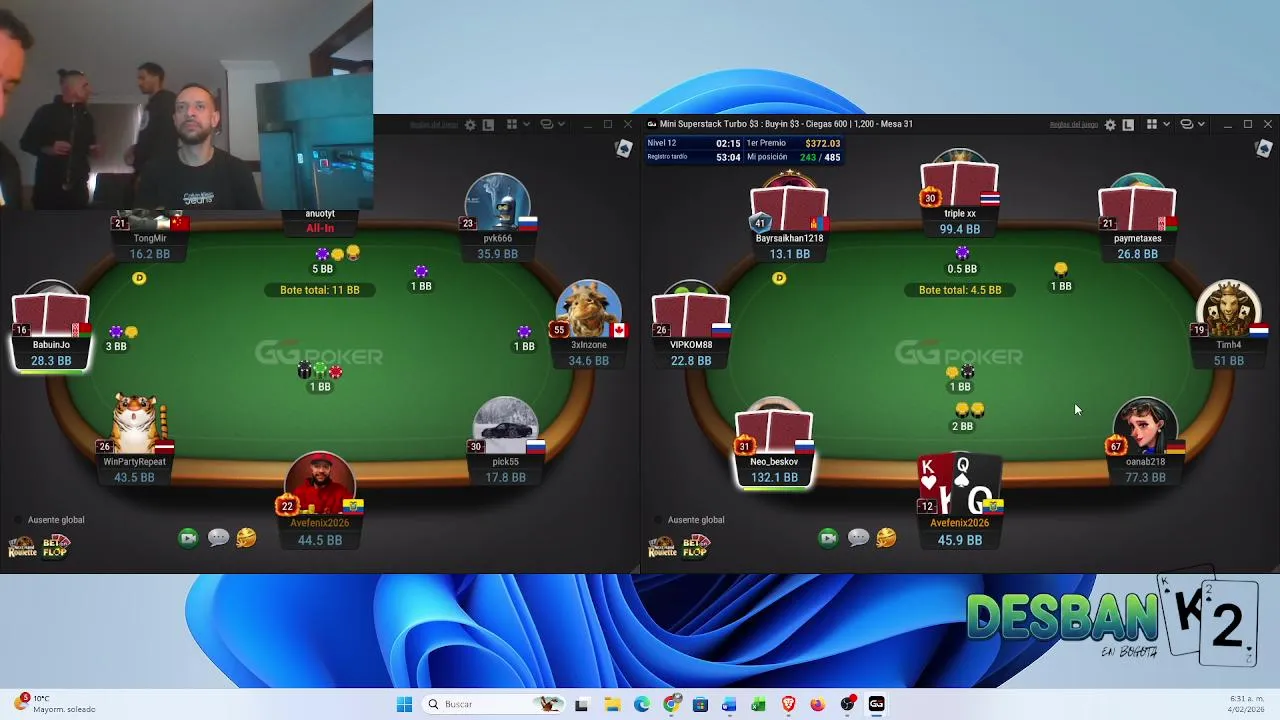Click WinPartyRepeat tiger avatar
This screenshot has width=1280, height=720.
[x=136, y=424]
